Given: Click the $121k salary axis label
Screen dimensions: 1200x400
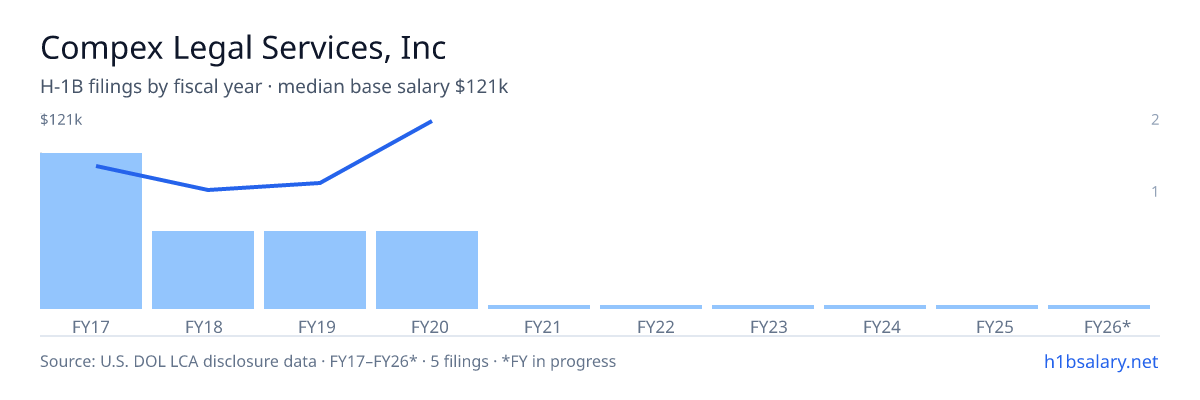Looking at the screenshot, I should 61,120.
